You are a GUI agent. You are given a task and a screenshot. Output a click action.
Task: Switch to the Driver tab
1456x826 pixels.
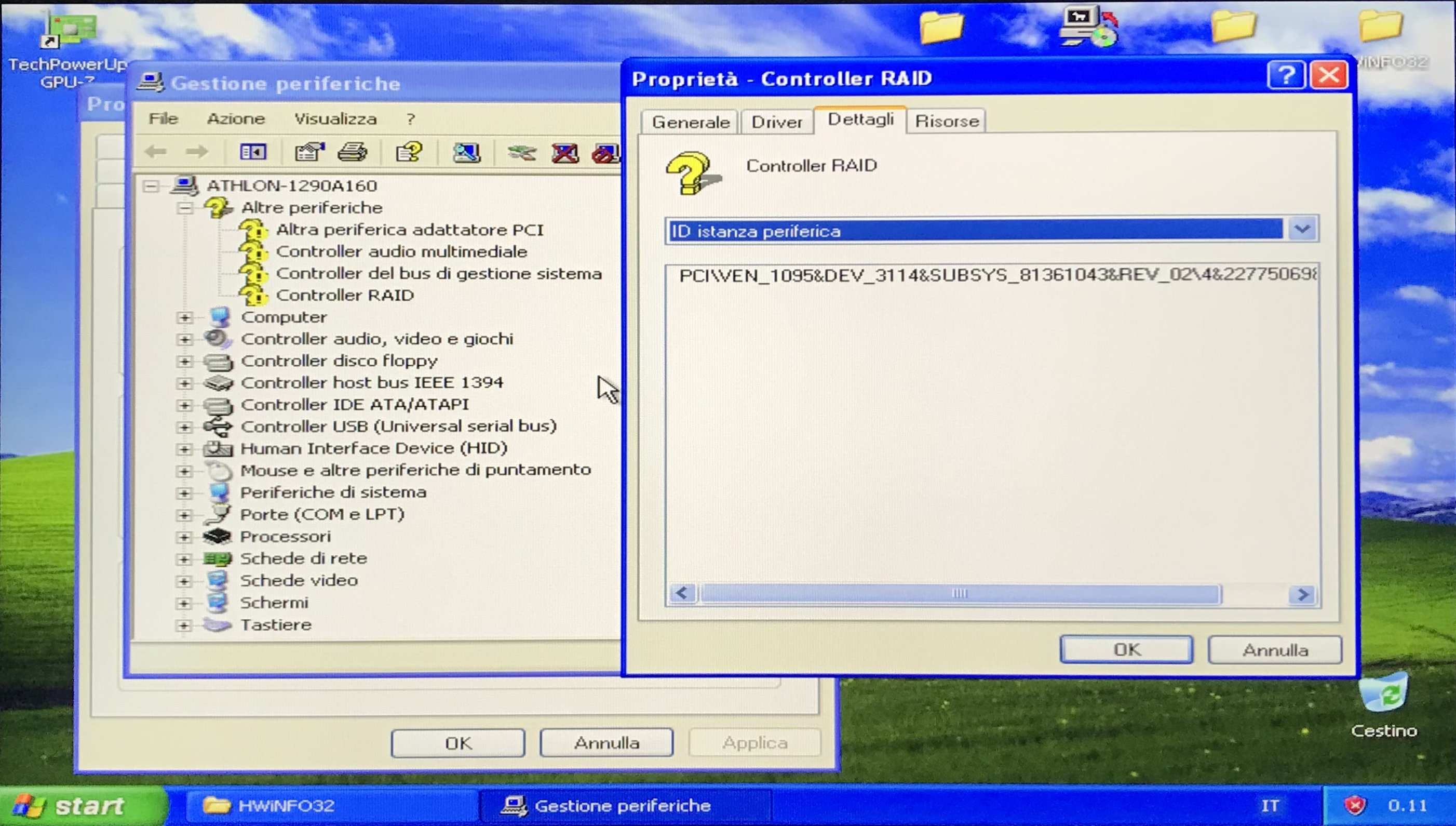pos(776,122)
